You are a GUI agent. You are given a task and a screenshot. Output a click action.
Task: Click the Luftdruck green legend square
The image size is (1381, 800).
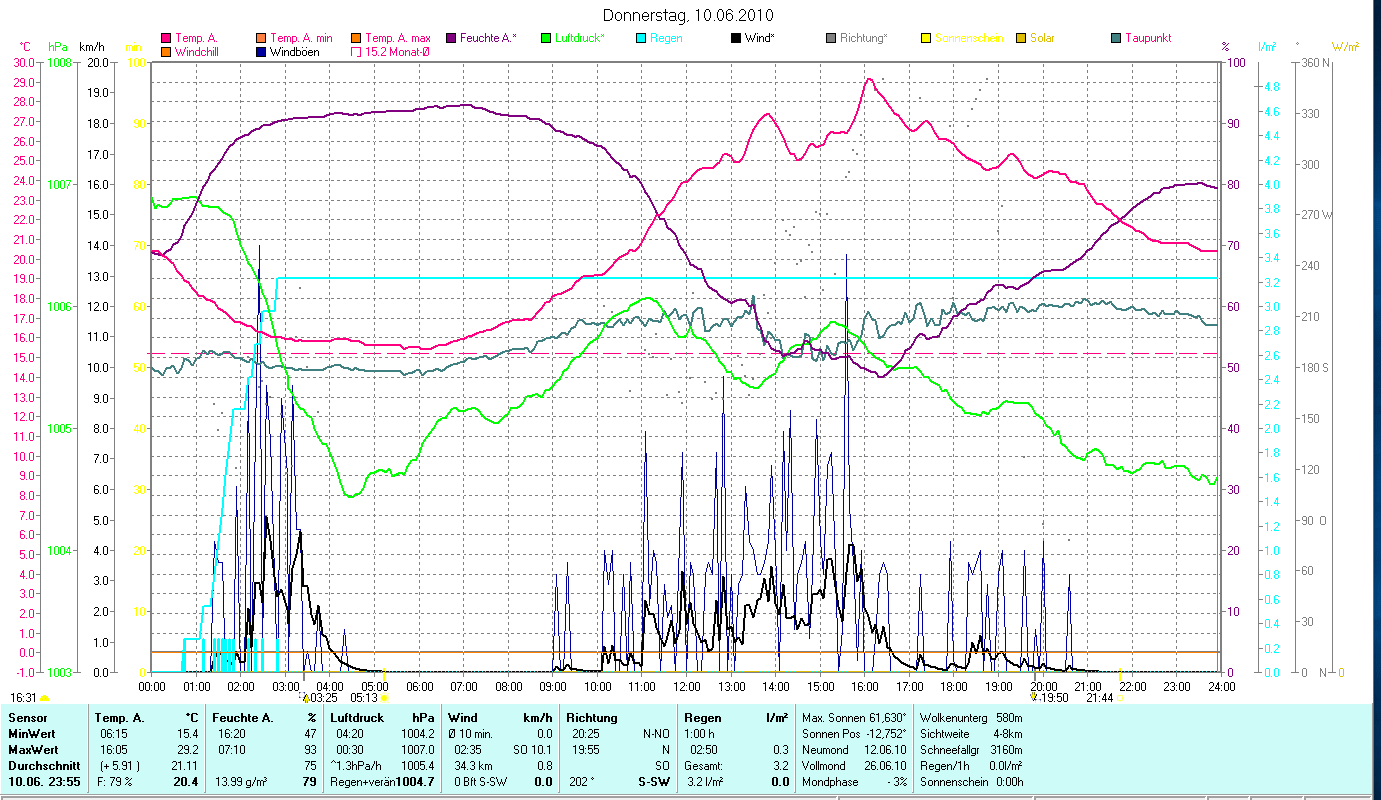pos(546,38)
